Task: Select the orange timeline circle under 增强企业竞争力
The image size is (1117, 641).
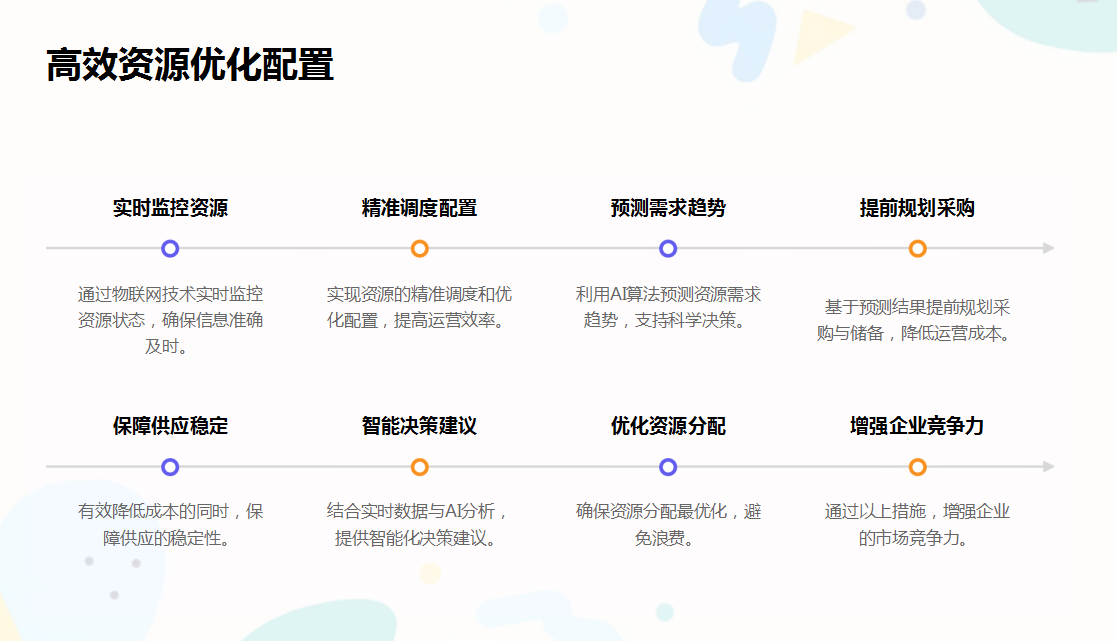Action: (x=918, y=467)
